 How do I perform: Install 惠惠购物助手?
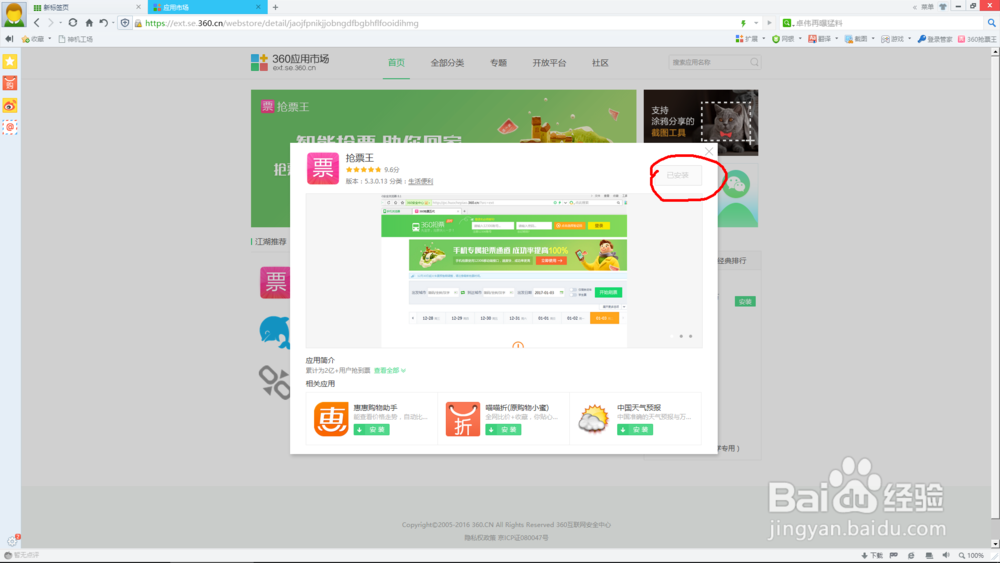pyautogui.click(x=371, y=430)
